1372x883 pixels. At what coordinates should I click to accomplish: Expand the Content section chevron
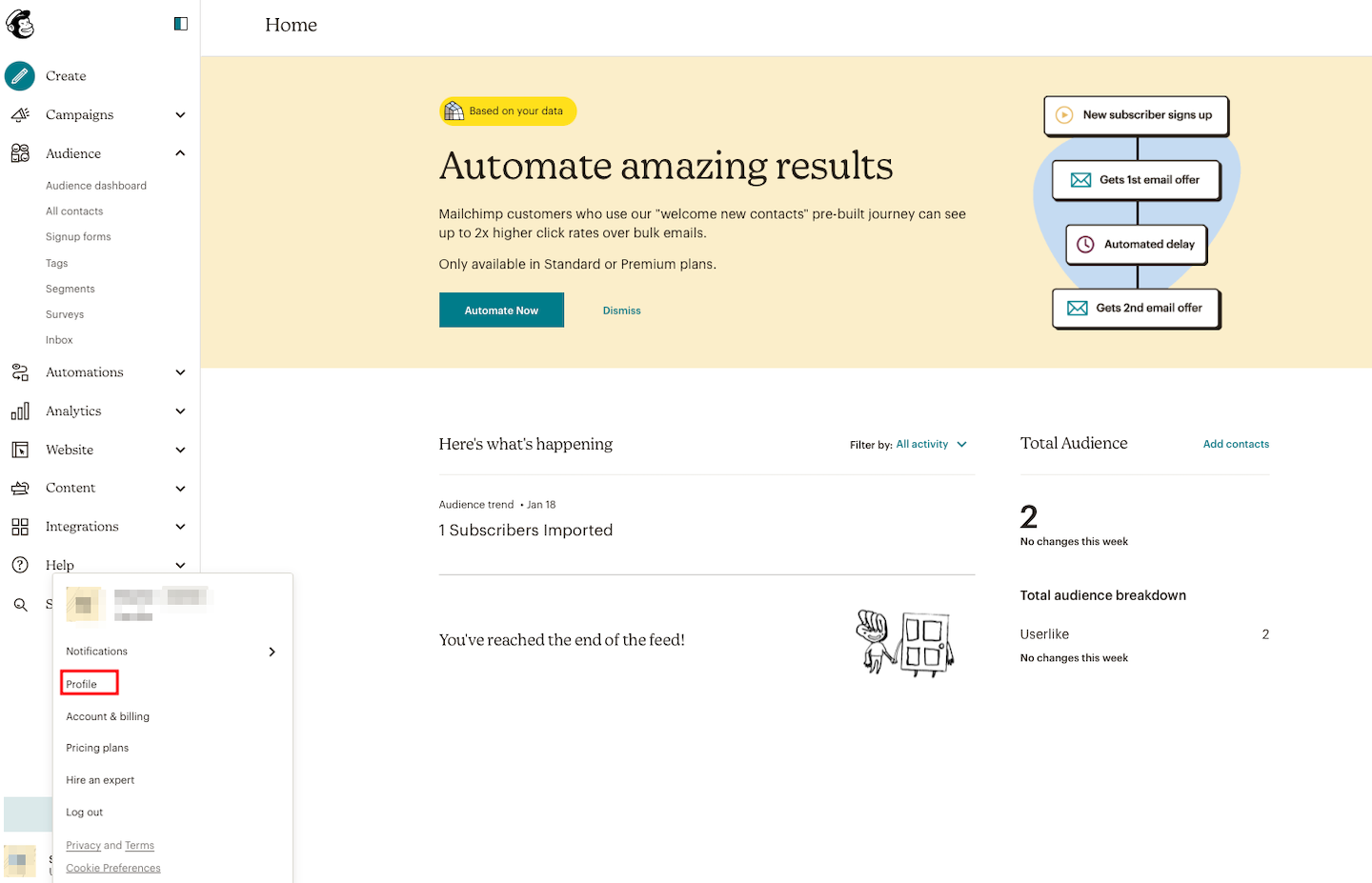(180, 489)
